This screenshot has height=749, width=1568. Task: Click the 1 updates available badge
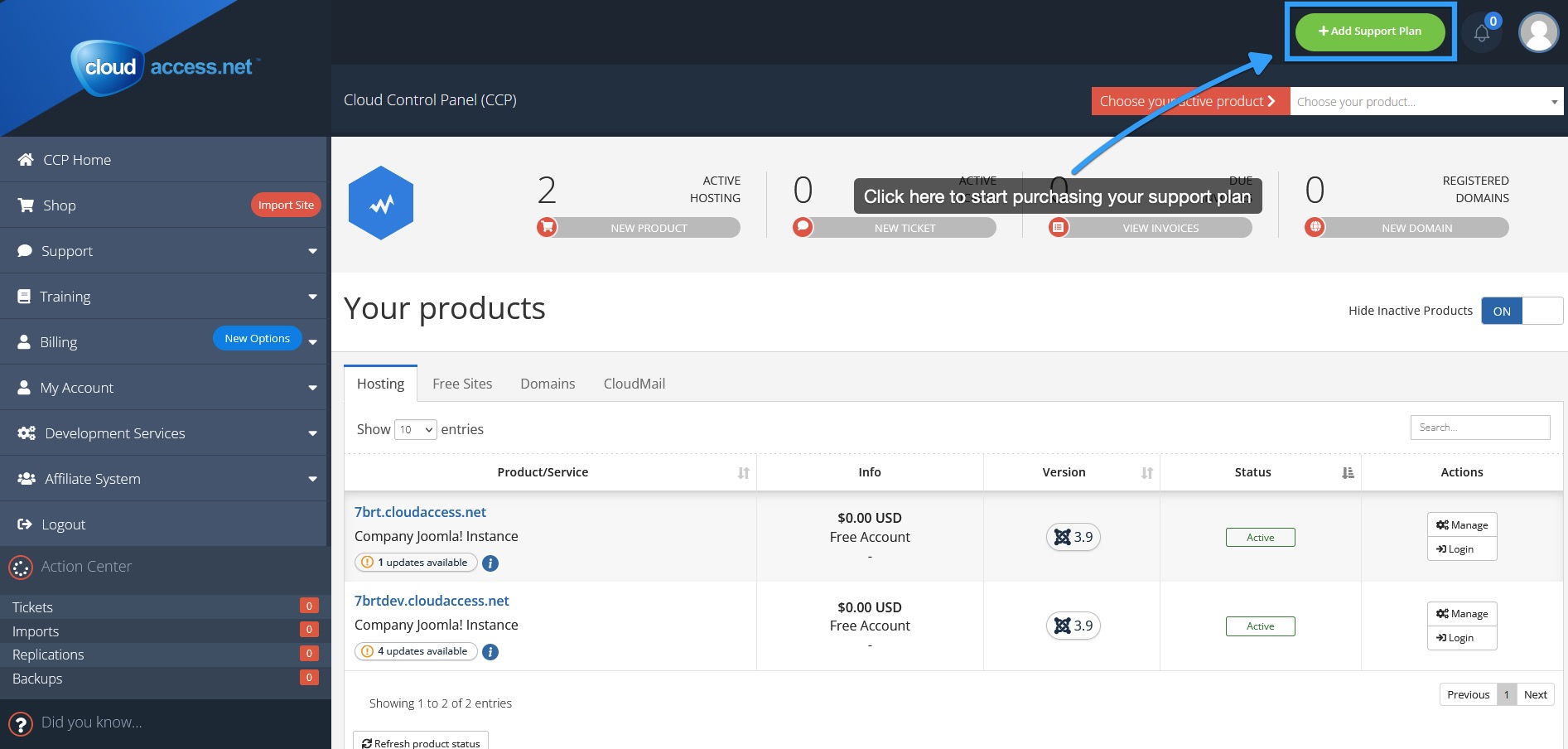(x=416, y=563)
